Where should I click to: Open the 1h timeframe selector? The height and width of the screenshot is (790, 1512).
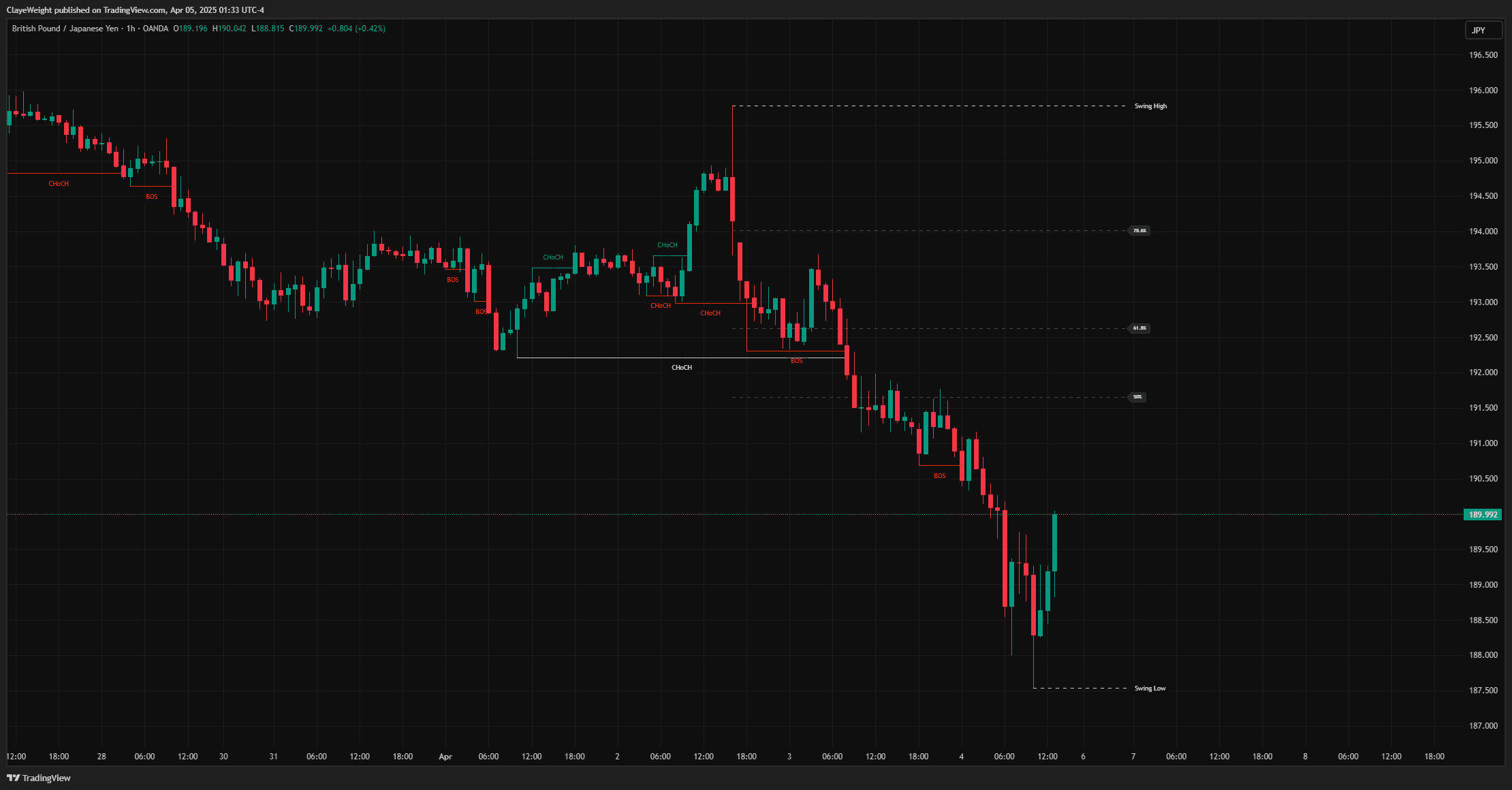(129, 29)
